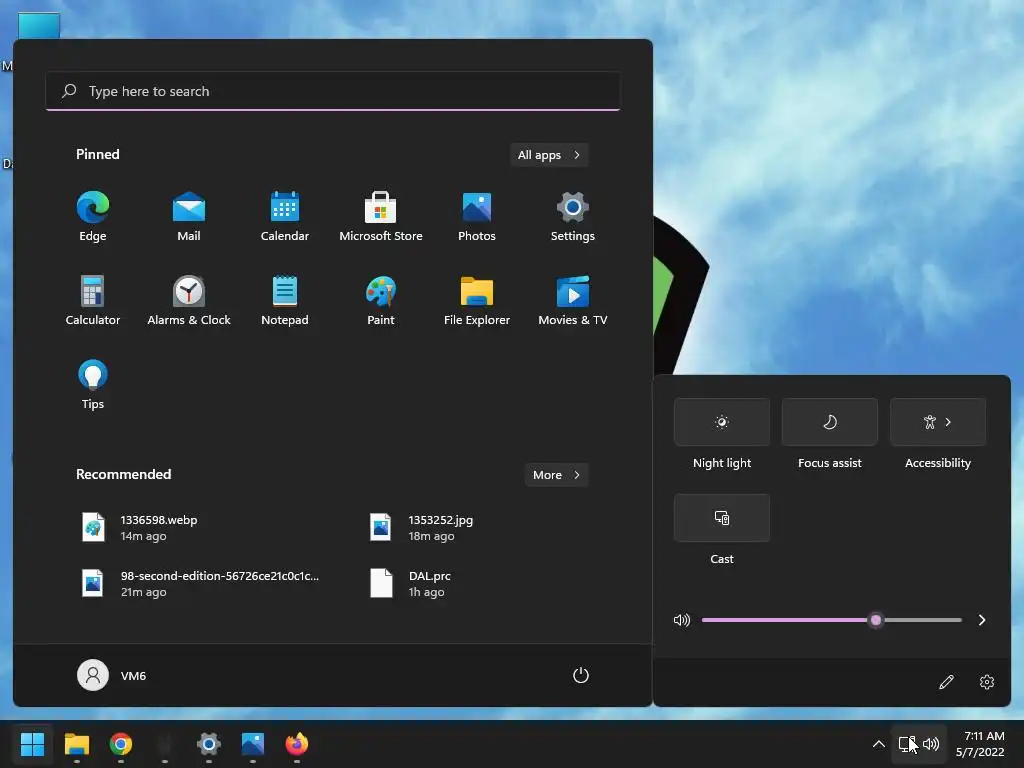Launch the Paint app
The image size is (1024, 768).
[381, 301]
